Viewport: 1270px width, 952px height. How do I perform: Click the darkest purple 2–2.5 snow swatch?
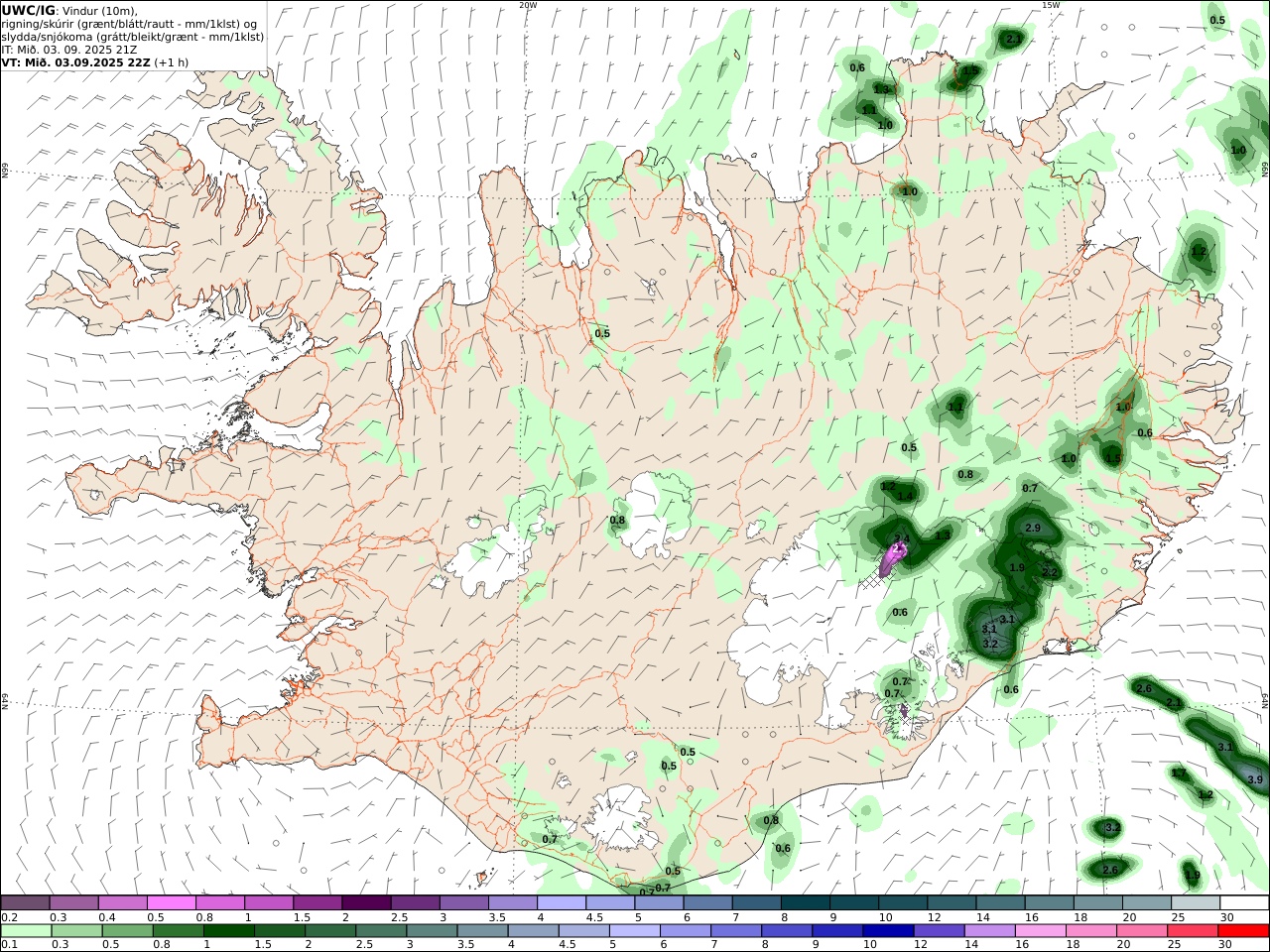click(365, 903)
